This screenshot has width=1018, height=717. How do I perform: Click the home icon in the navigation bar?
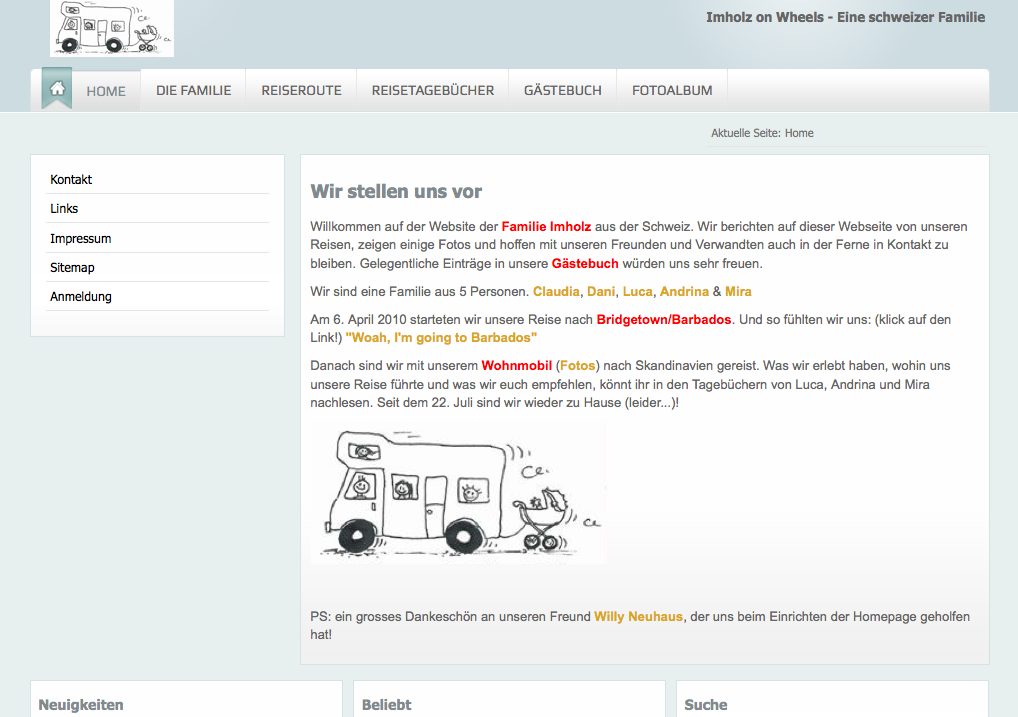point(56,88)
